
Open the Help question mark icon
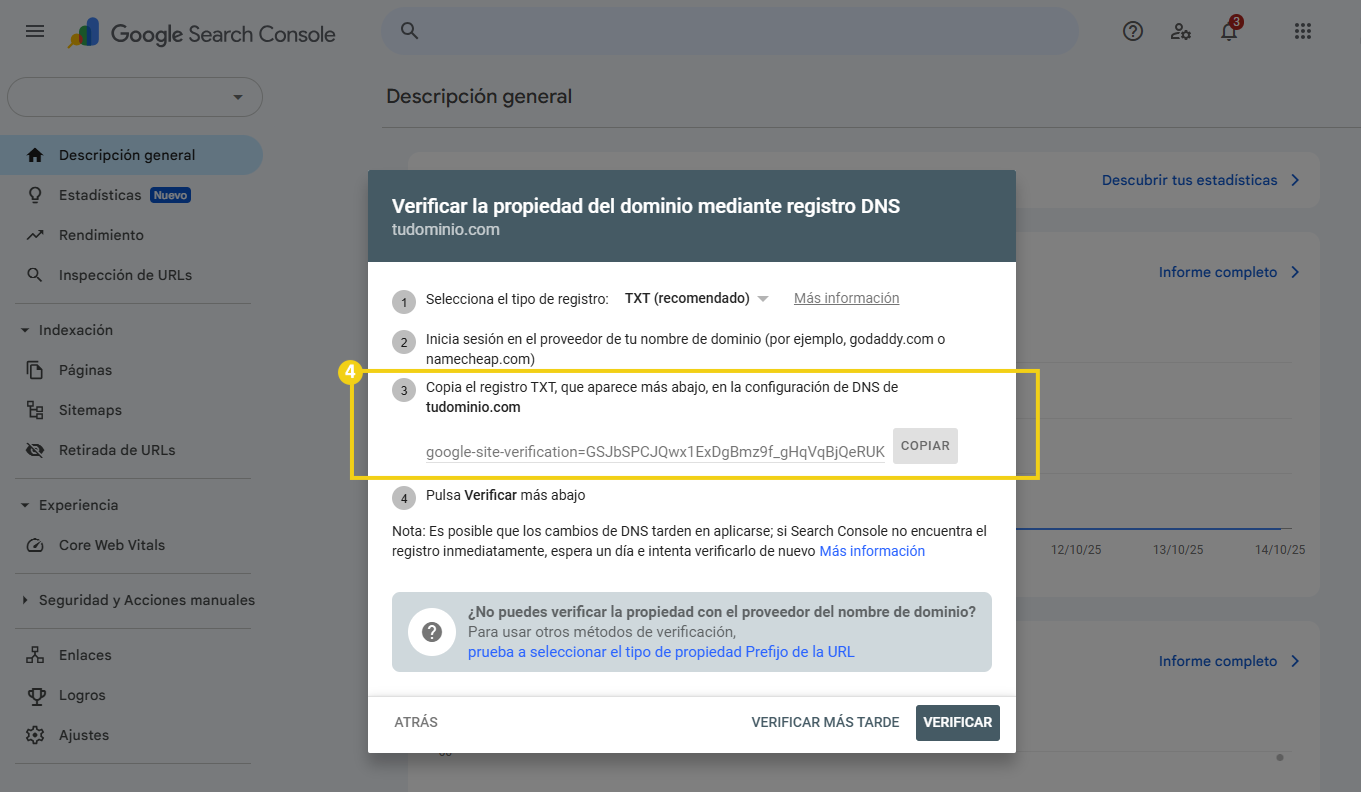click(x=1132, y=31)
